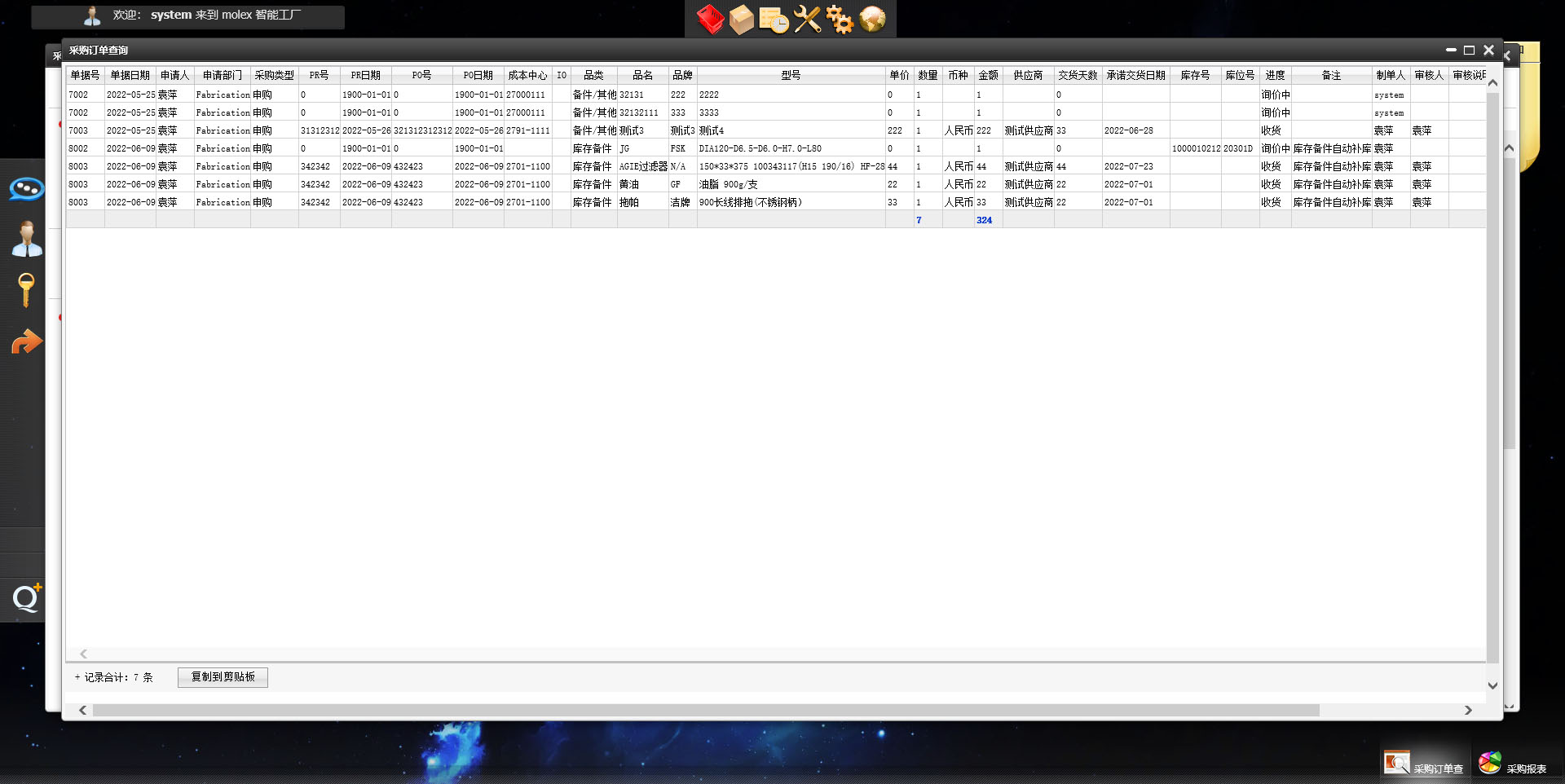Viewport: 1565px width, 784px height.
Task: Open the wrench and screwdriver maintenance icon
Action: [807, 20]
